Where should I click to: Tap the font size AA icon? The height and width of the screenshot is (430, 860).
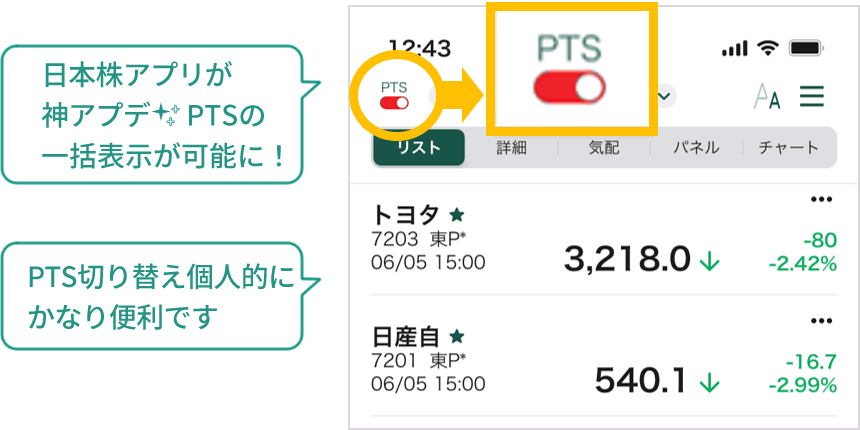pyautogui.click(x=767, y=98)
